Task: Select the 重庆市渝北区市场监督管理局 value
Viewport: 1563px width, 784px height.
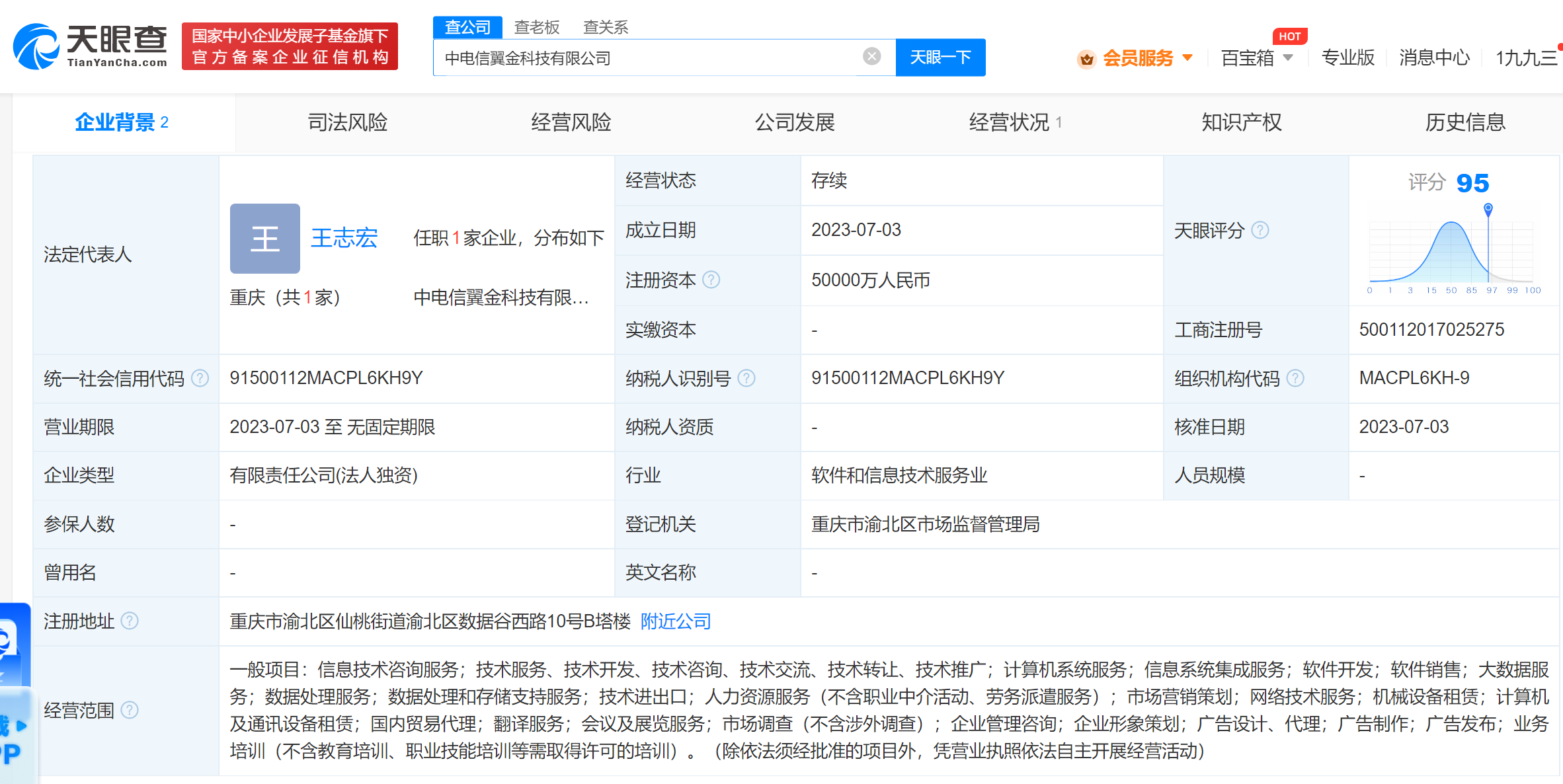Action: point(926,524)
